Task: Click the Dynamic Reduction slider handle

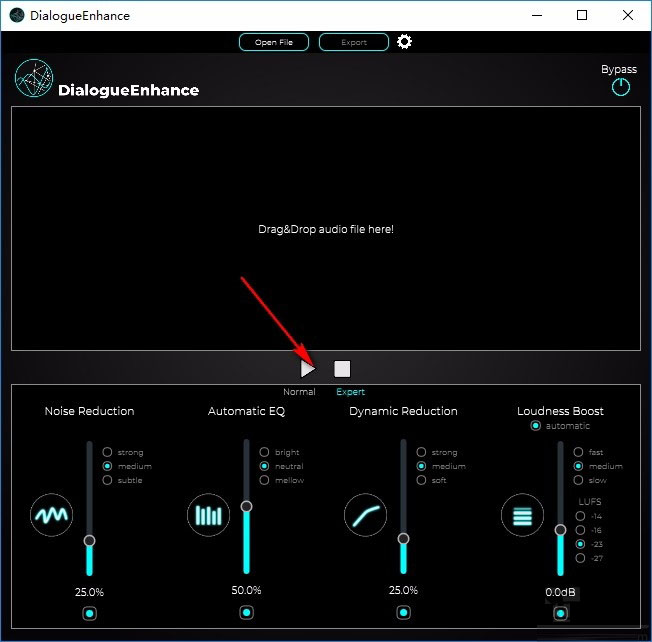Action: pyautogui.click(x=403, y=539)
